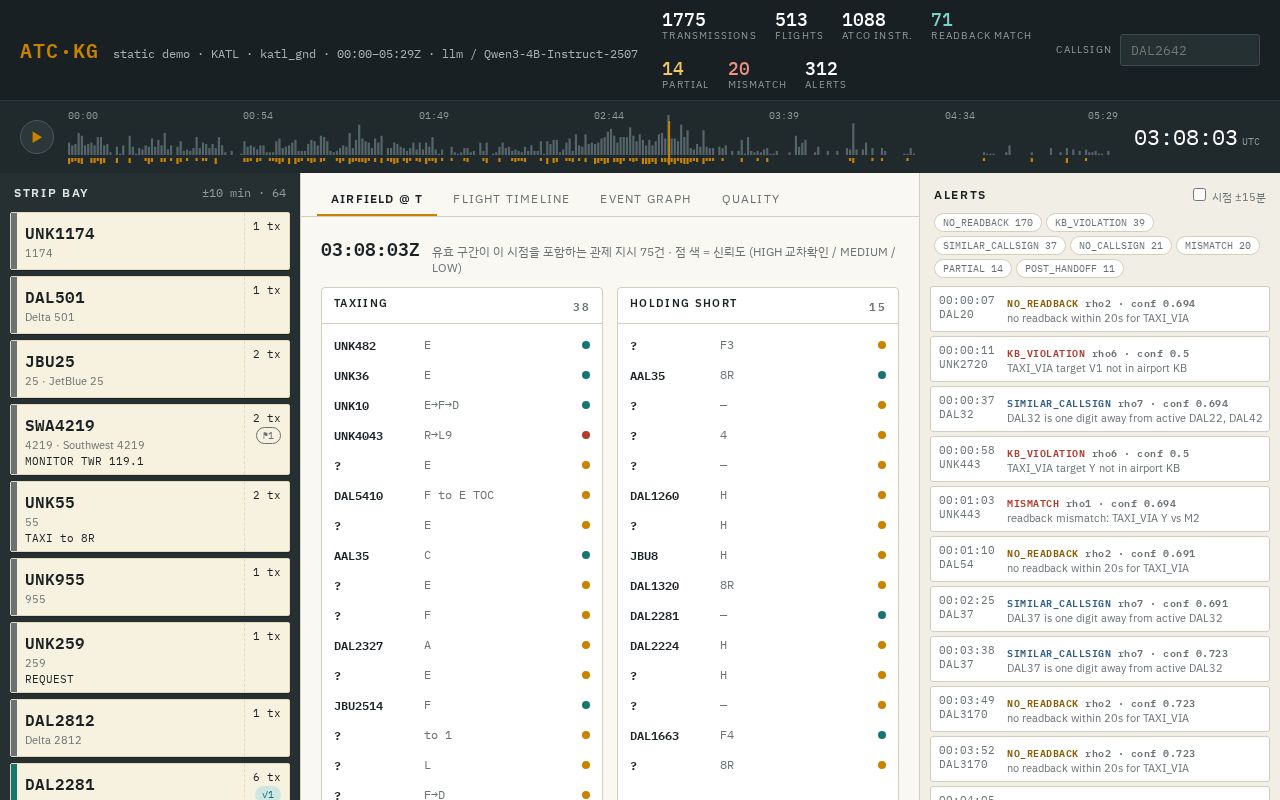Jump to the 04:34 timeline marker
The width and height of the screenshot is (1280, 800).
(960, 116)
